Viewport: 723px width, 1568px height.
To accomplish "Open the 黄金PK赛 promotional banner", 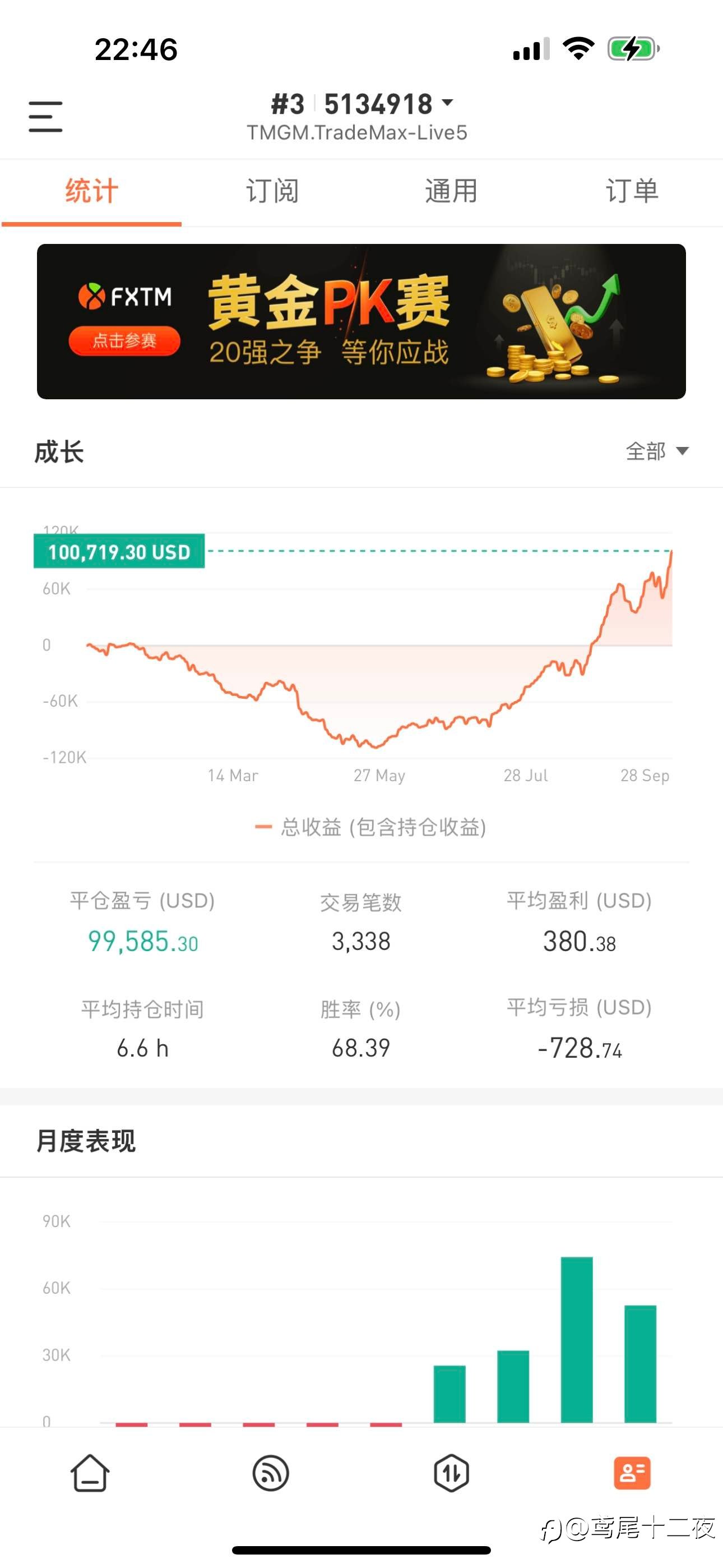I will [361, 321].
